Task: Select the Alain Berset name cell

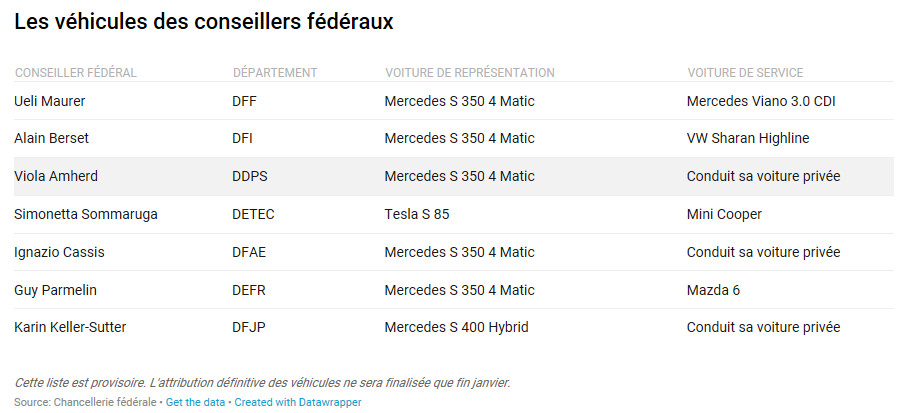Action: coord(52,138)
